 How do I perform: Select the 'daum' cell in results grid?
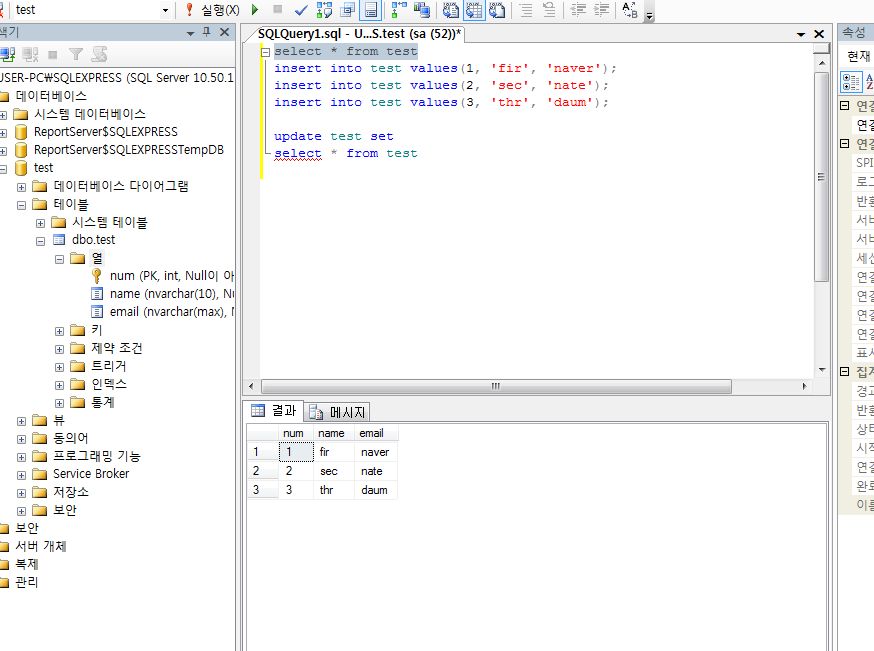coord(376,490)
